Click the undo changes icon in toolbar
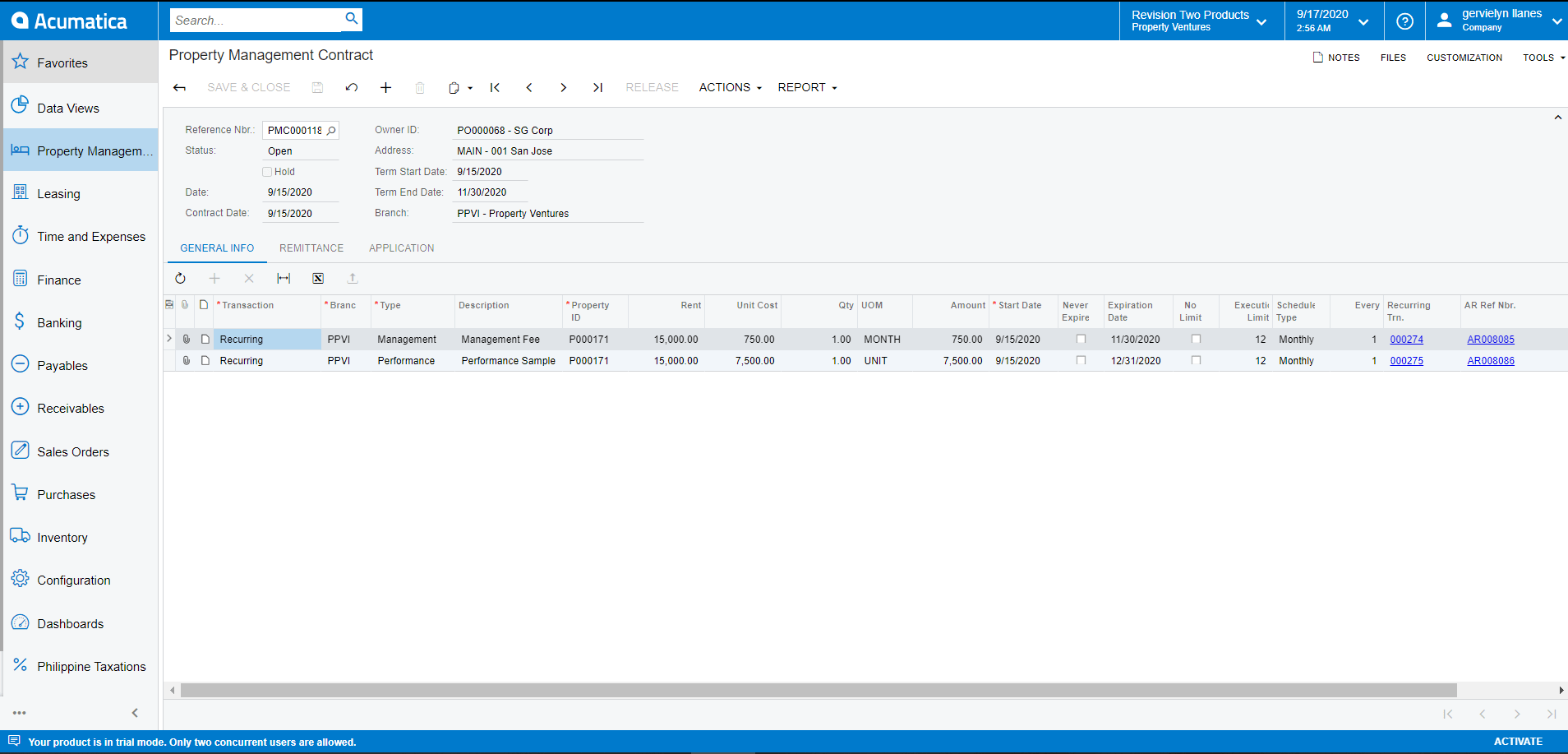The image size is (1568, 754). [x=352, y=88]
